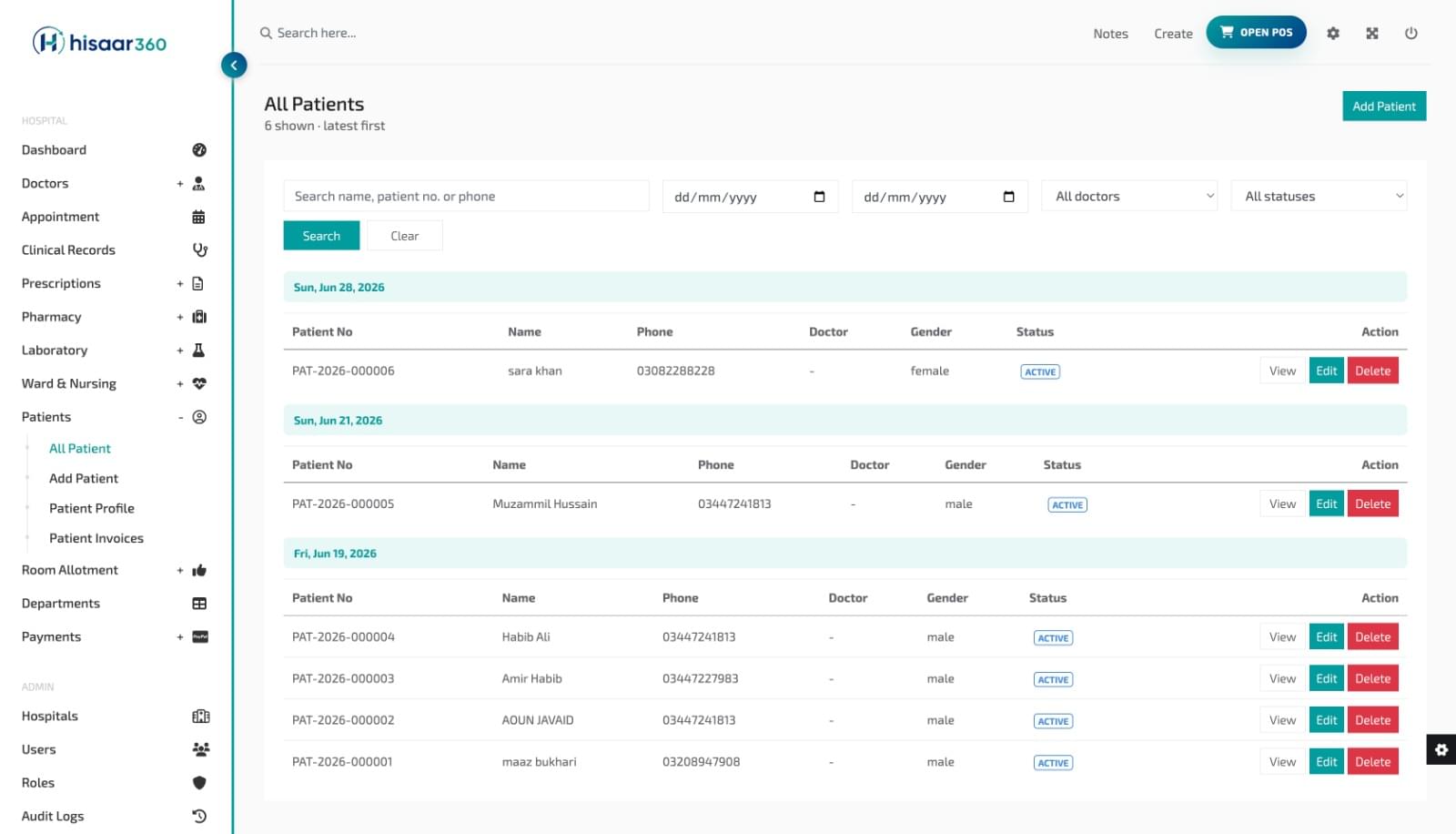Collapse the Patients submenu minus sign
This screenshot has height=834, width=1456.
click(180, 417)
